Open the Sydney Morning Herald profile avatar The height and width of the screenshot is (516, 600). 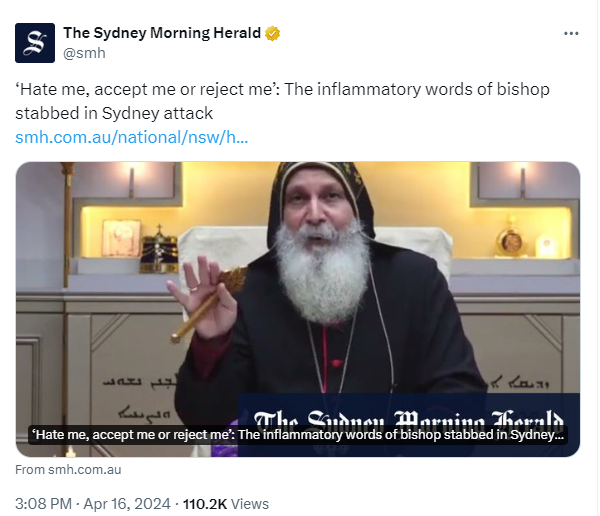(x=35, y=43)
